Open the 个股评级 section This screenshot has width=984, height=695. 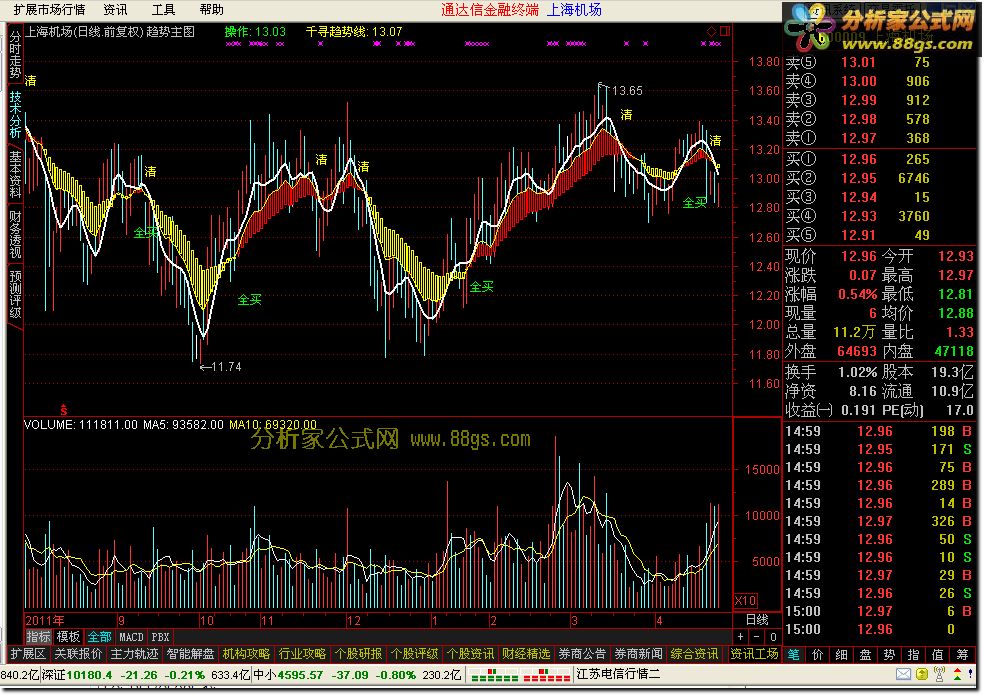(x=414, y=654)
